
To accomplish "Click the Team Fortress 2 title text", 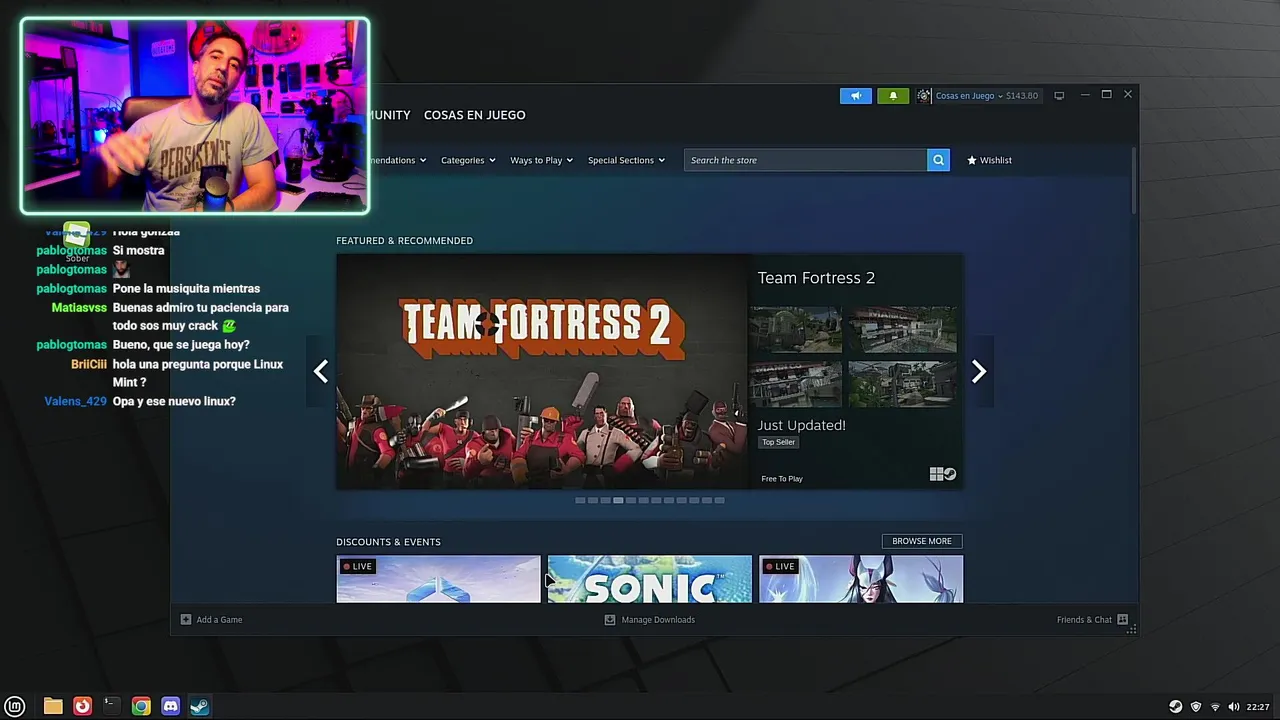I will point(816,278).
